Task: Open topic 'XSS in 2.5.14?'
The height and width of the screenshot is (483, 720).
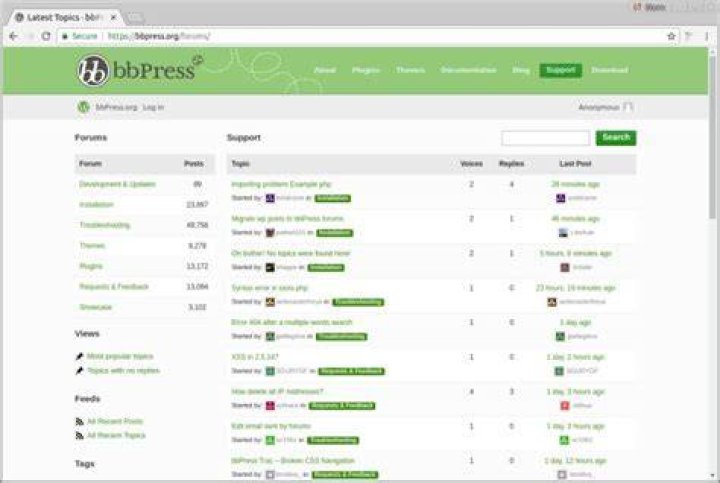Action: (255, 357)
